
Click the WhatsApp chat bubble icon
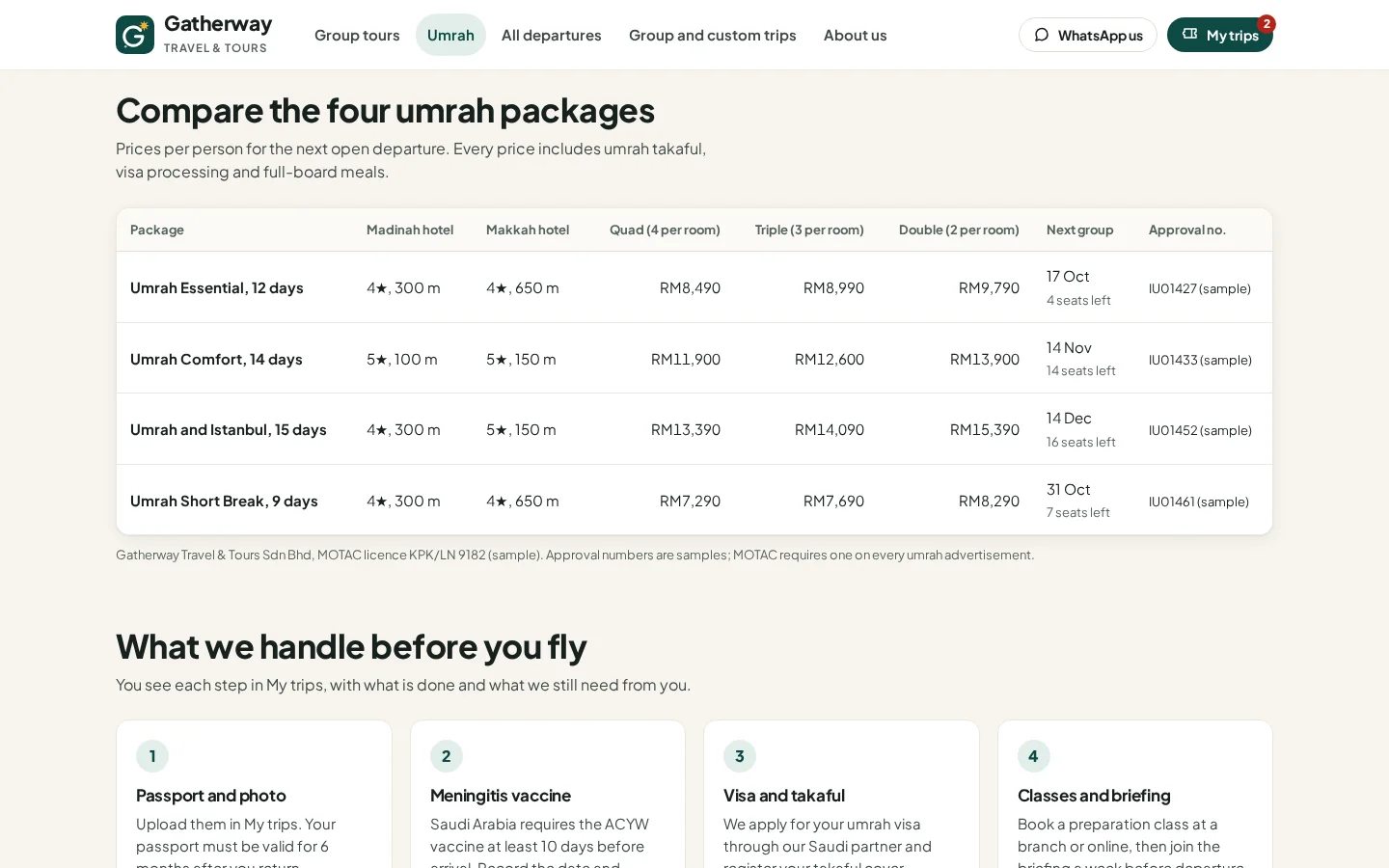pos(1042,35)
